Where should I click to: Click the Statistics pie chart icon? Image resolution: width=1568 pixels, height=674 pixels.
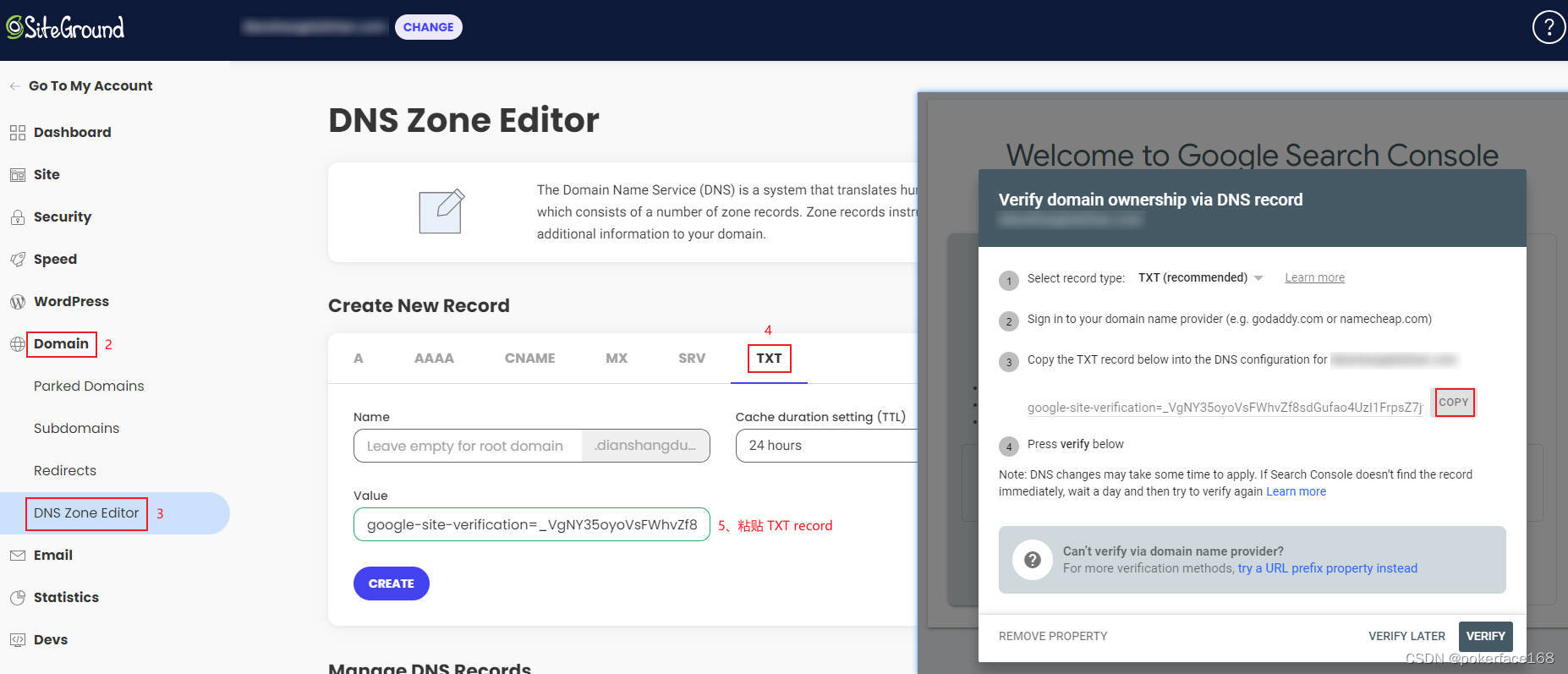17,598
